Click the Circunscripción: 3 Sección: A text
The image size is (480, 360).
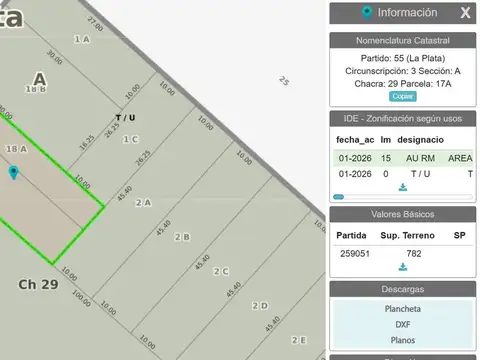pos(403,71)
